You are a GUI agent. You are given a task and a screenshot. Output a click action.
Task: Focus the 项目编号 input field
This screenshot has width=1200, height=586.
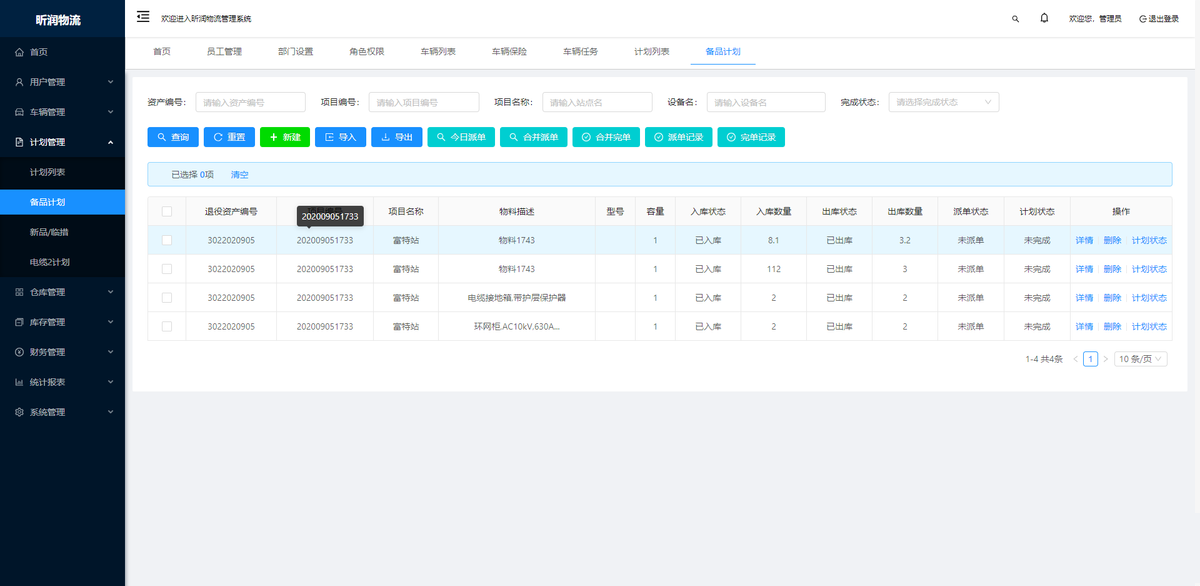coord(424,102)
